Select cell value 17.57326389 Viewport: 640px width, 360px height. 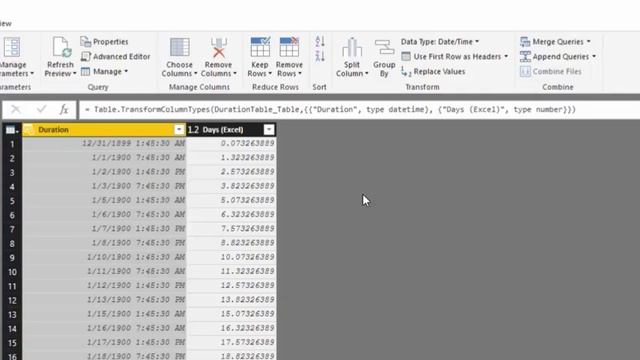tap(231, 342)
